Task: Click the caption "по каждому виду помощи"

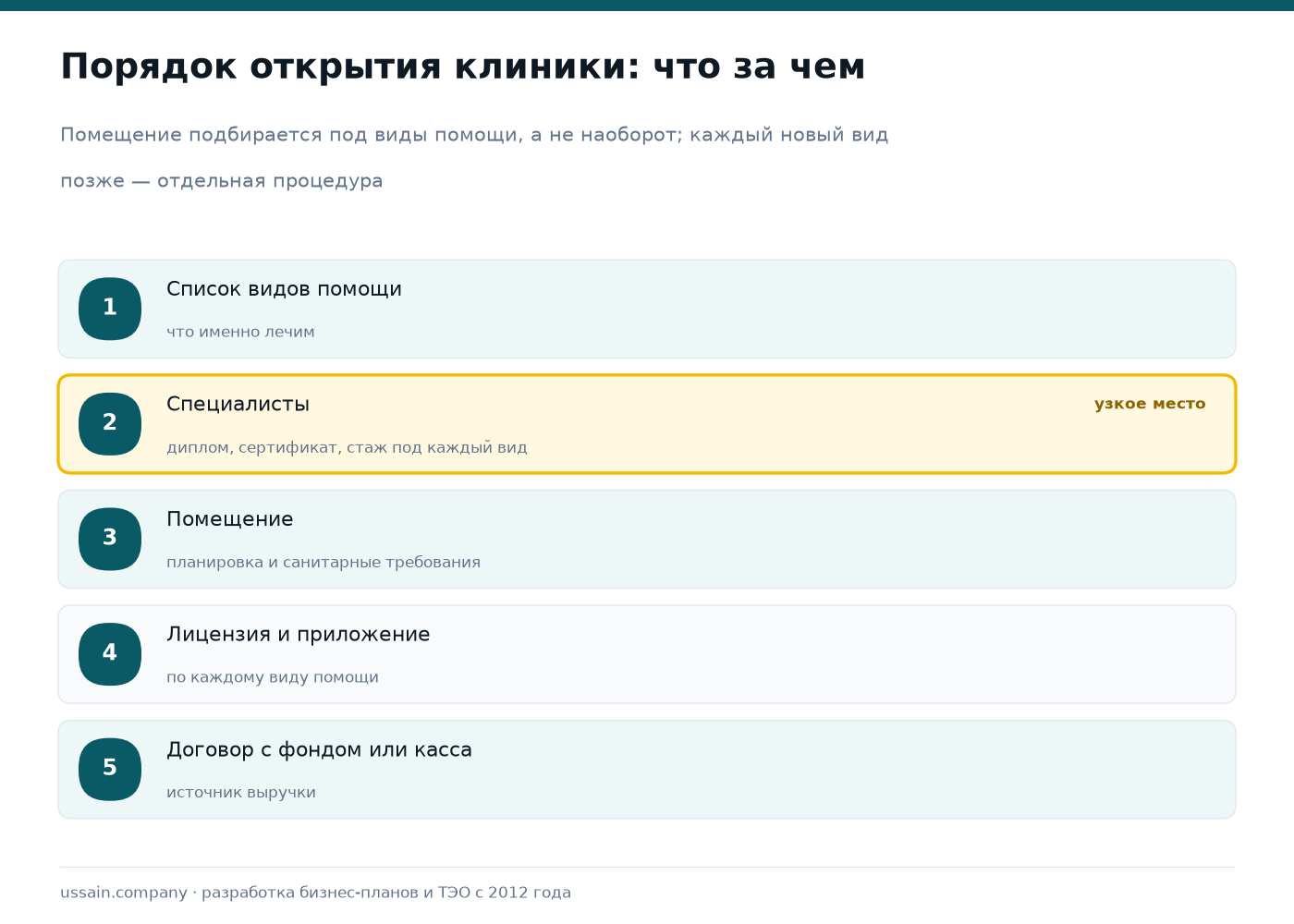Action: [273, 677]
